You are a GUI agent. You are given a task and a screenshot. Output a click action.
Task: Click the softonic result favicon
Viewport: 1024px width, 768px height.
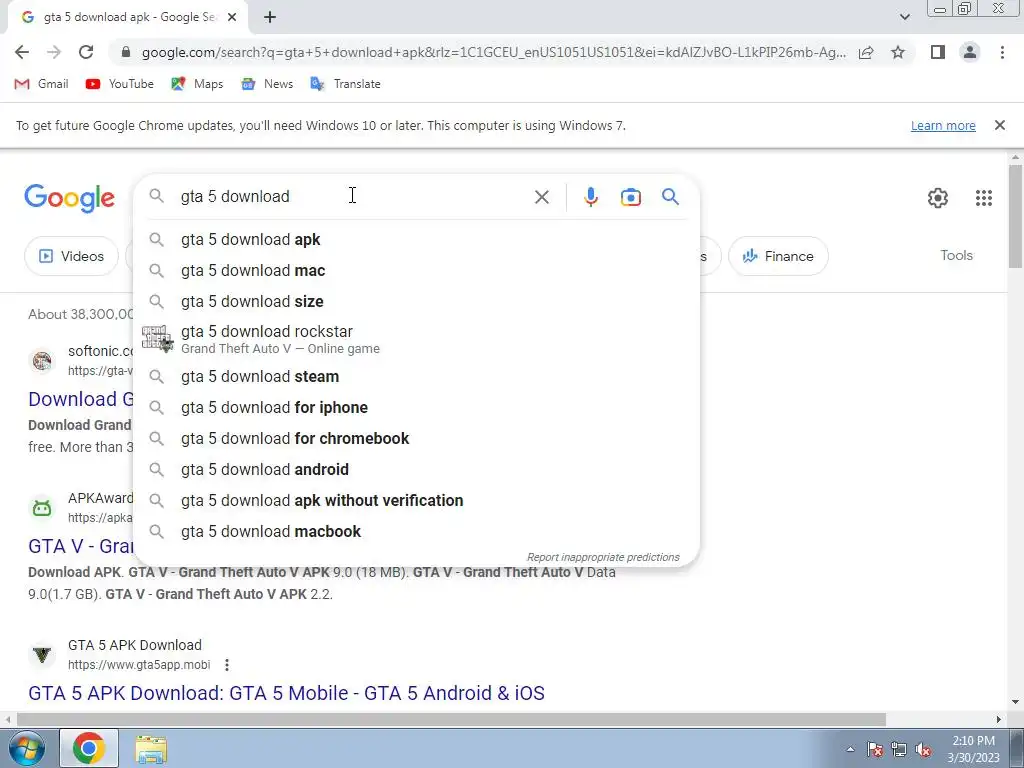pos(42,360)
